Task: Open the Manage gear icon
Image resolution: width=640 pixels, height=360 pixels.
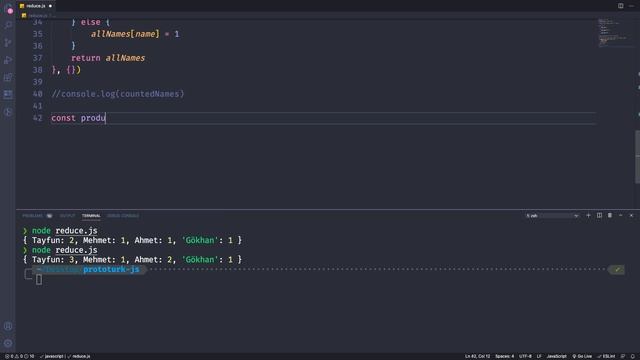Action: click(8, 343)
